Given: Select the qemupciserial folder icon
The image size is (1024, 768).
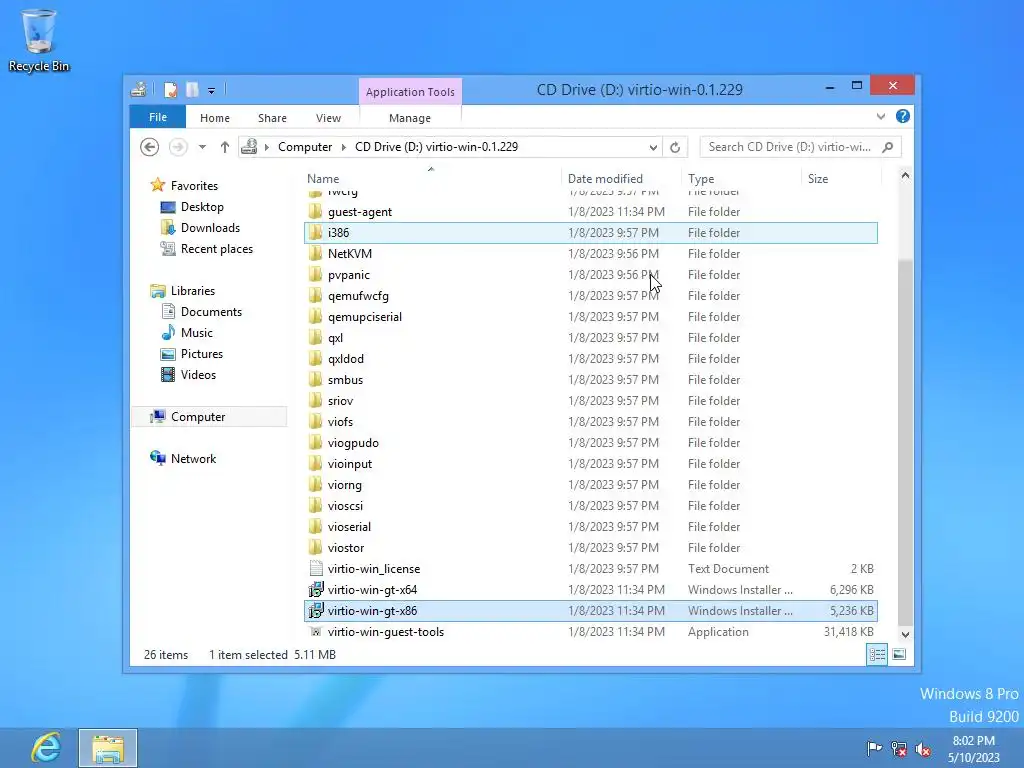Looking at the screenshot, I should 315,317.
